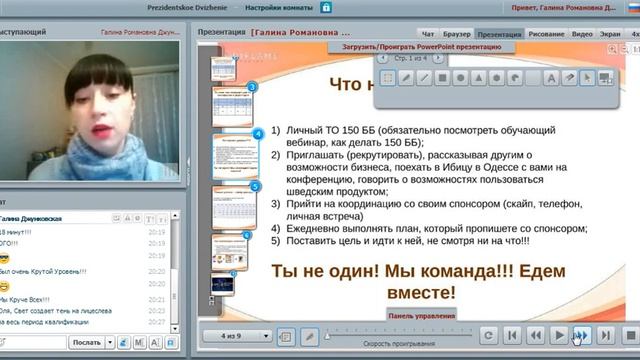Toggle the slide thumbnails panel button

click(x=286, y=336)
